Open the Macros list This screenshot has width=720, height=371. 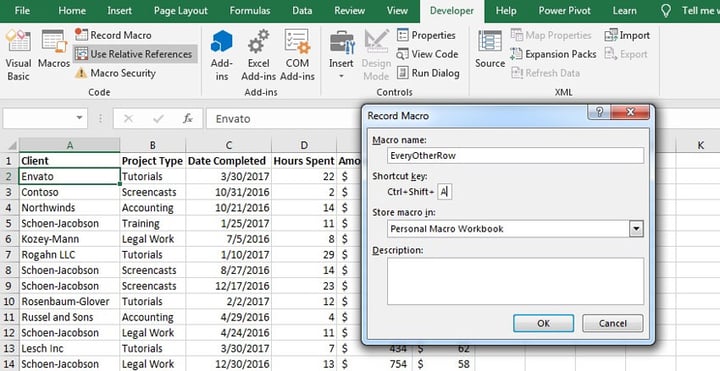(x=54, y=50)
